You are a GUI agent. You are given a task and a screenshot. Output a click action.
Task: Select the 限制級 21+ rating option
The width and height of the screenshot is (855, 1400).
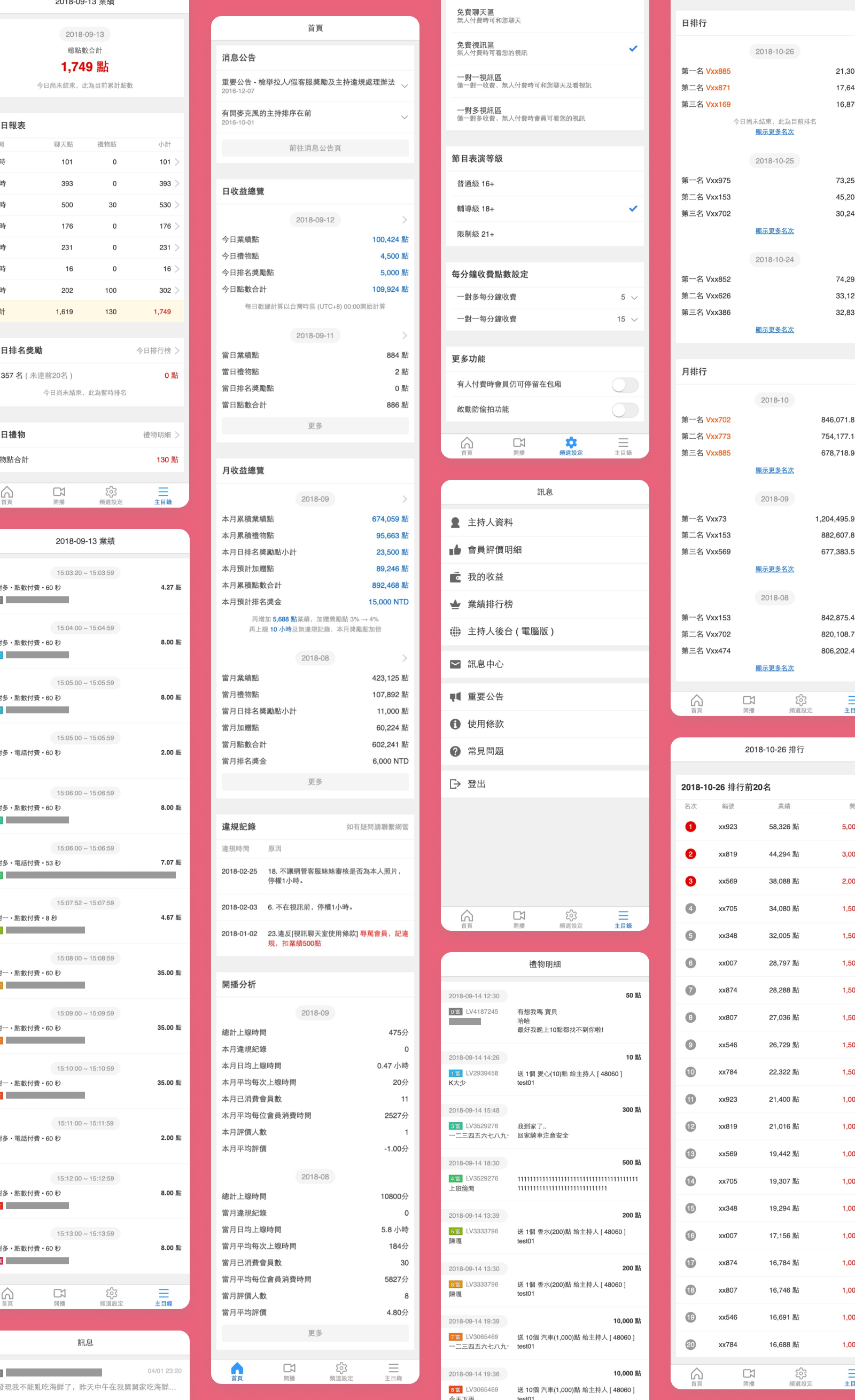click(544, 234)
